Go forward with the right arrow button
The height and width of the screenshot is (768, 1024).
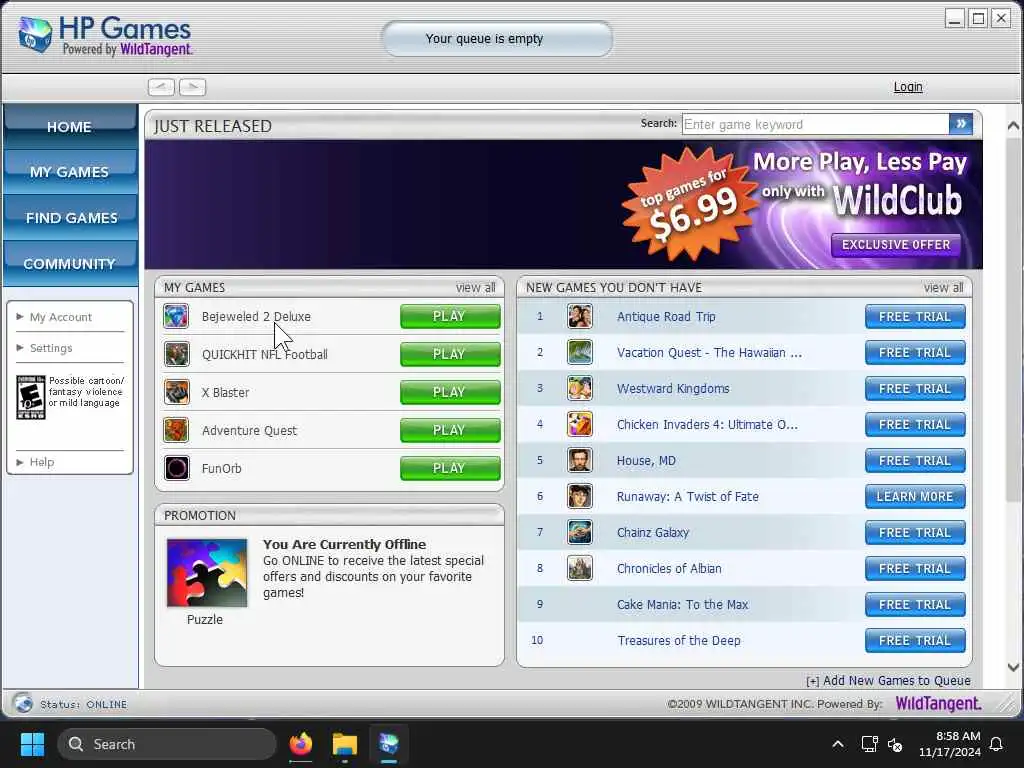point(193,87)
